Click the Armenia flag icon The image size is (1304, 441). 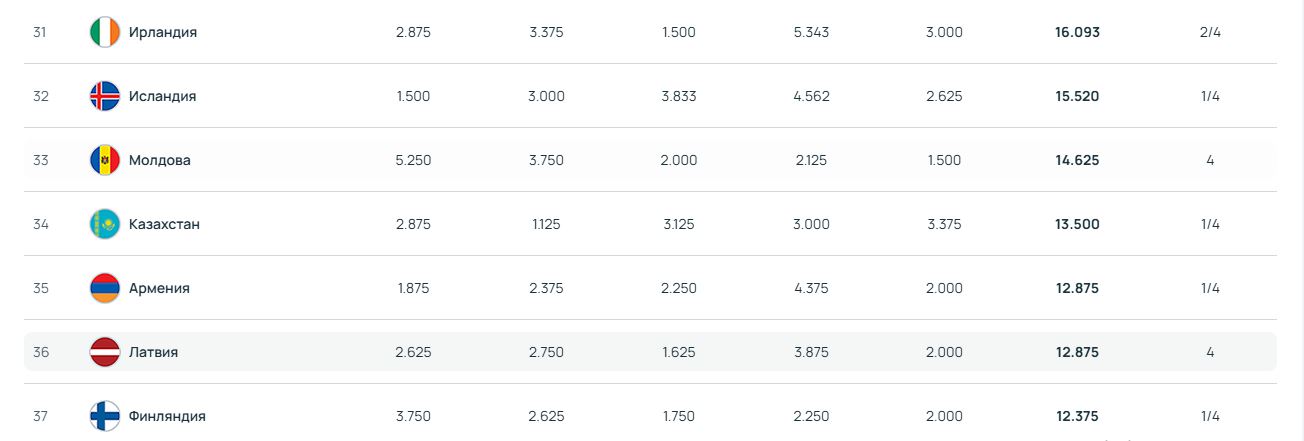click(104, 288)
